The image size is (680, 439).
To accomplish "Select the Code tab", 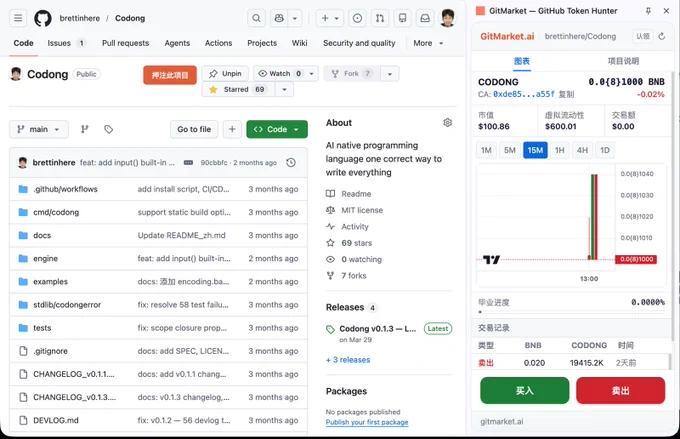I will point(23,43).
